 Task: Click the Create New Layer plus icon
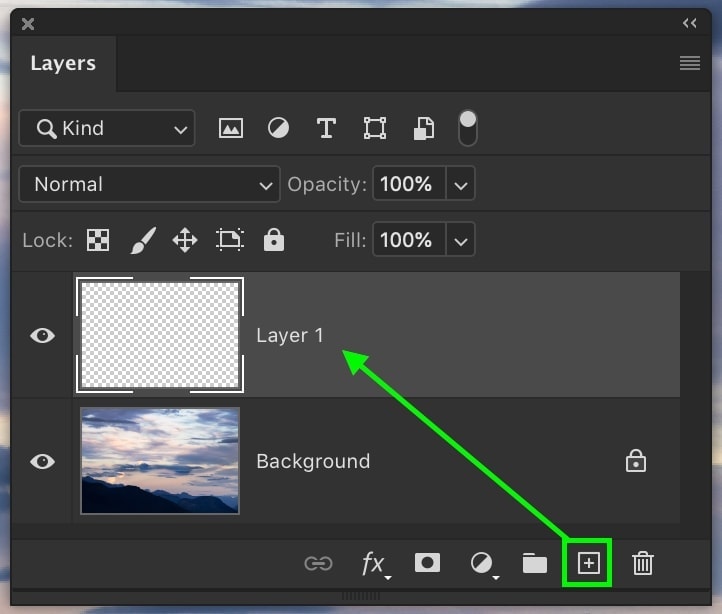pyautogui.click(x=588, y=564)
